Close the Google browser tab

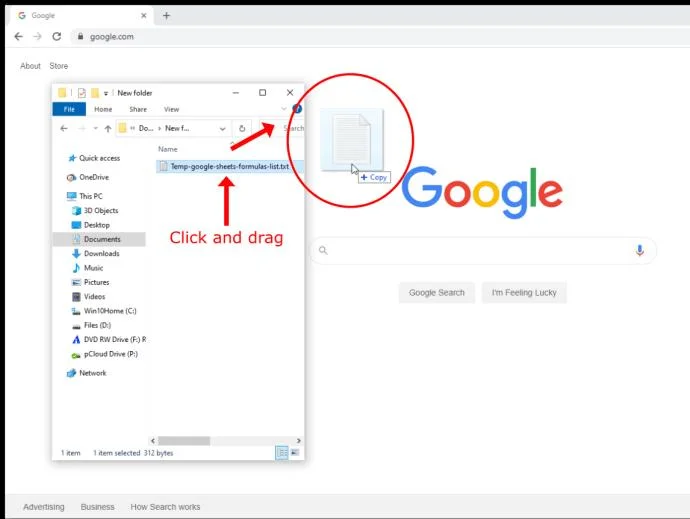coord(143,15)
